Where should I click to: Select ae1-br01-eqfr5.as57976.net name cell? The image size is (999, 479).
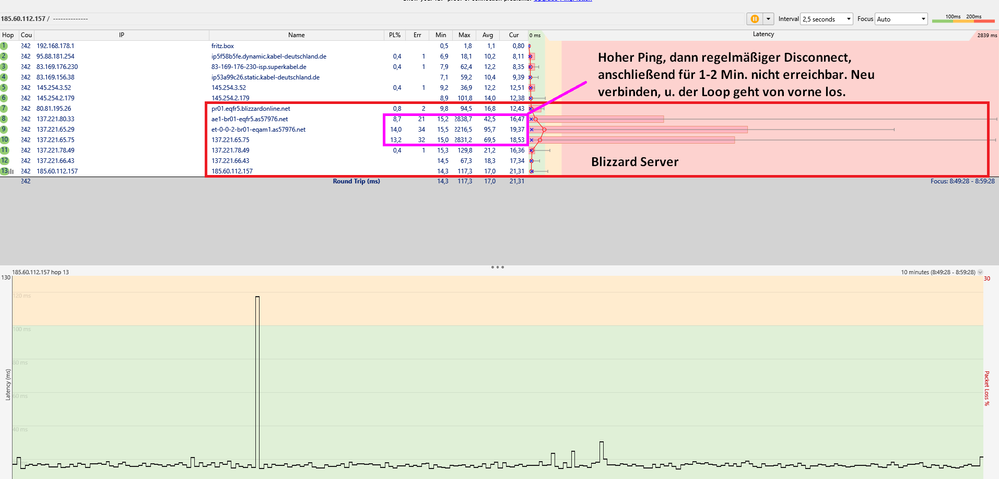(x=249, y=118)
